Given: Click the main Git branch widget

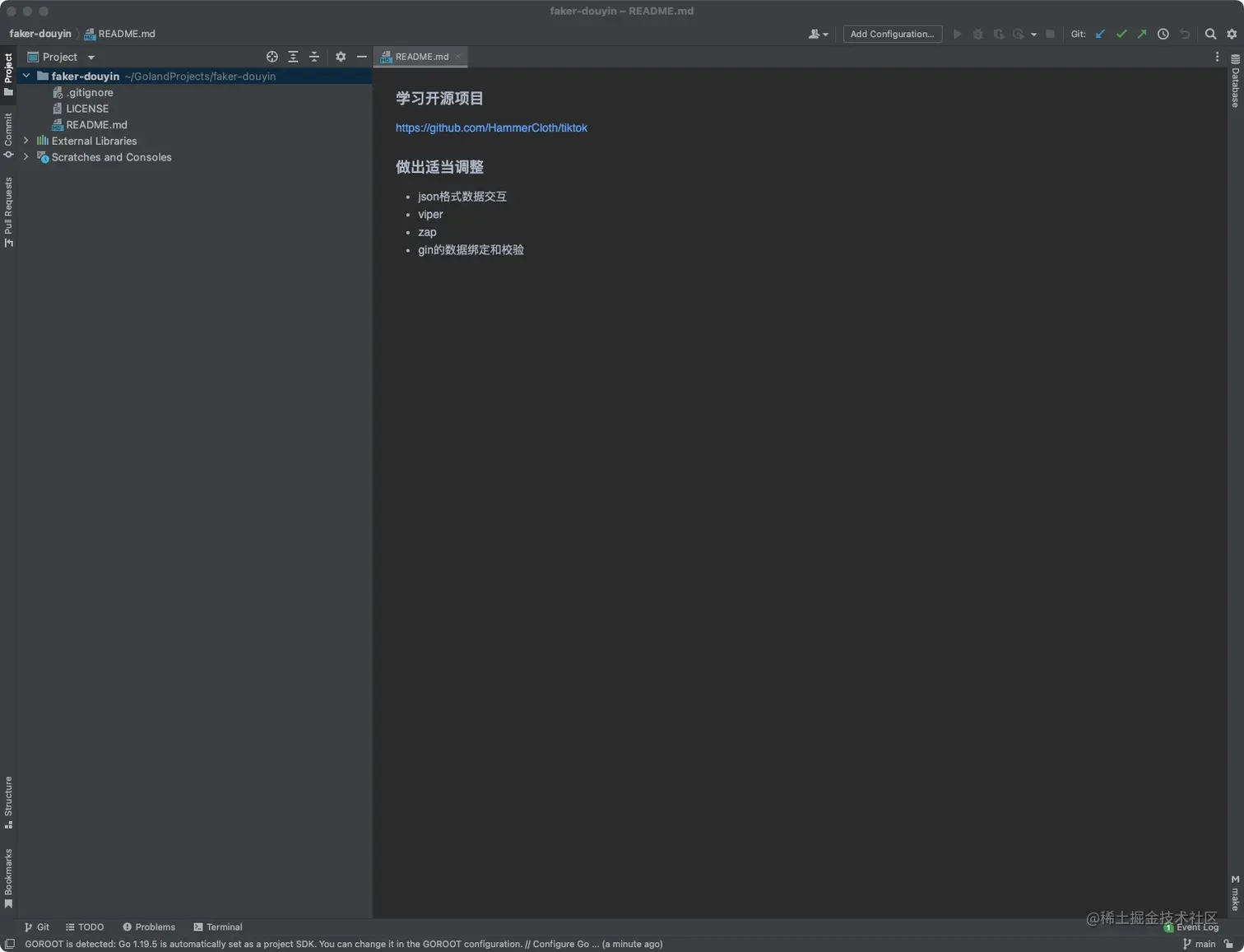Looking at the screenshot, I should pyautogui.click(x=1199, y=944).
